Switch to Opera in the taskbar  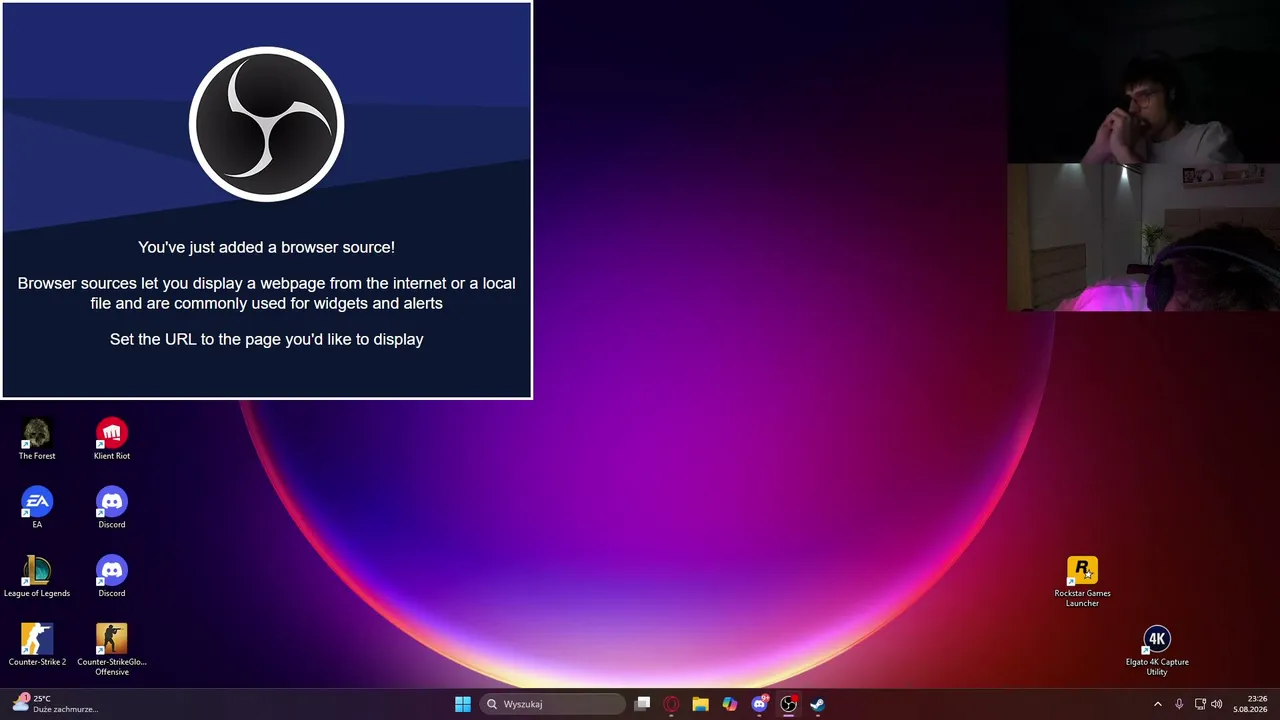(x=672, y=704)
